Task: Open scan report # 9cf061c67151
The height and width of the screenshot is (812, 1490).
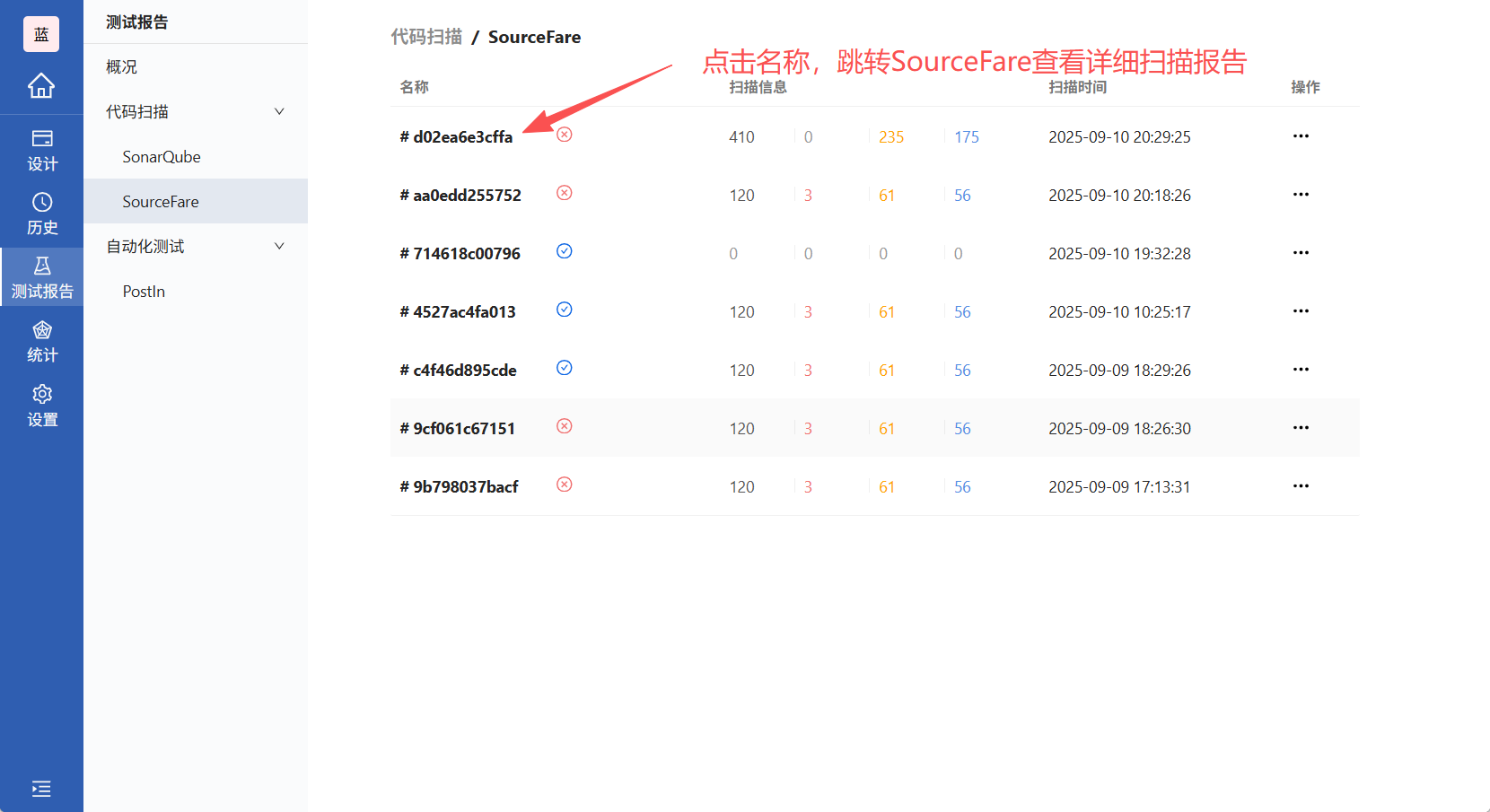Action: [x=458, y=429]
